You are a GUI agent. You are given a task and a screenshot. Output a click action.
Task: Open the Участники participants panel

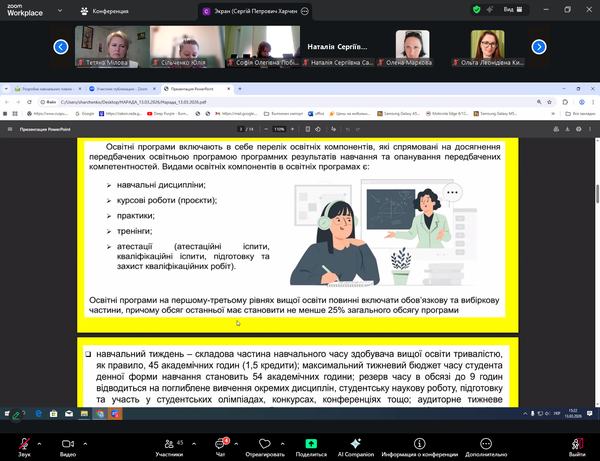169,444
